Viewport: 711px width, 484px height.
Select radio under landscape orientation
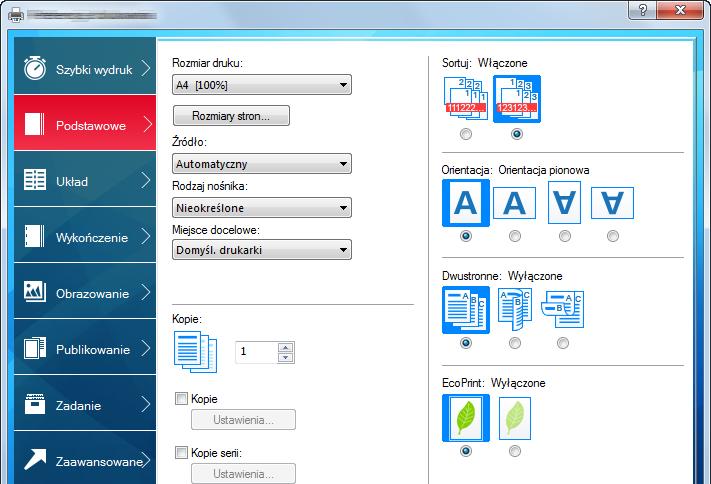(515, 236)
